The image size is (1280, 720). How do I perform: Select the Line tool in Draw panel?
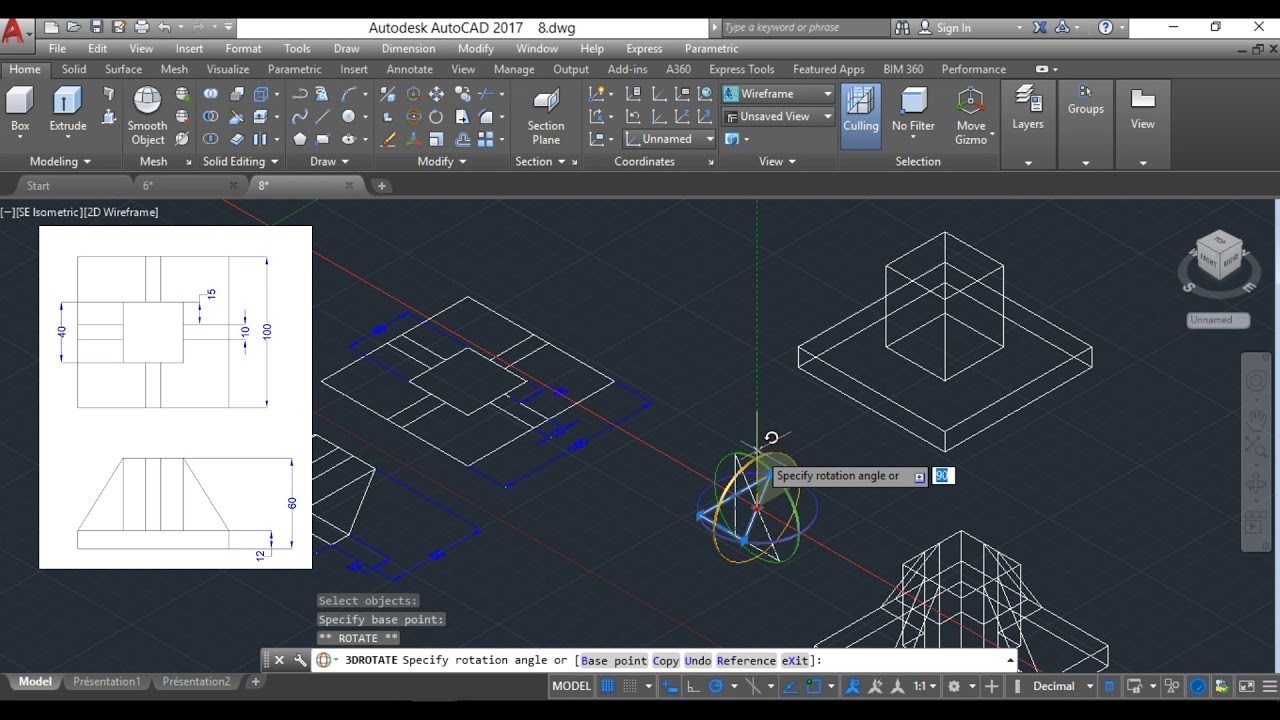(323, 117)
